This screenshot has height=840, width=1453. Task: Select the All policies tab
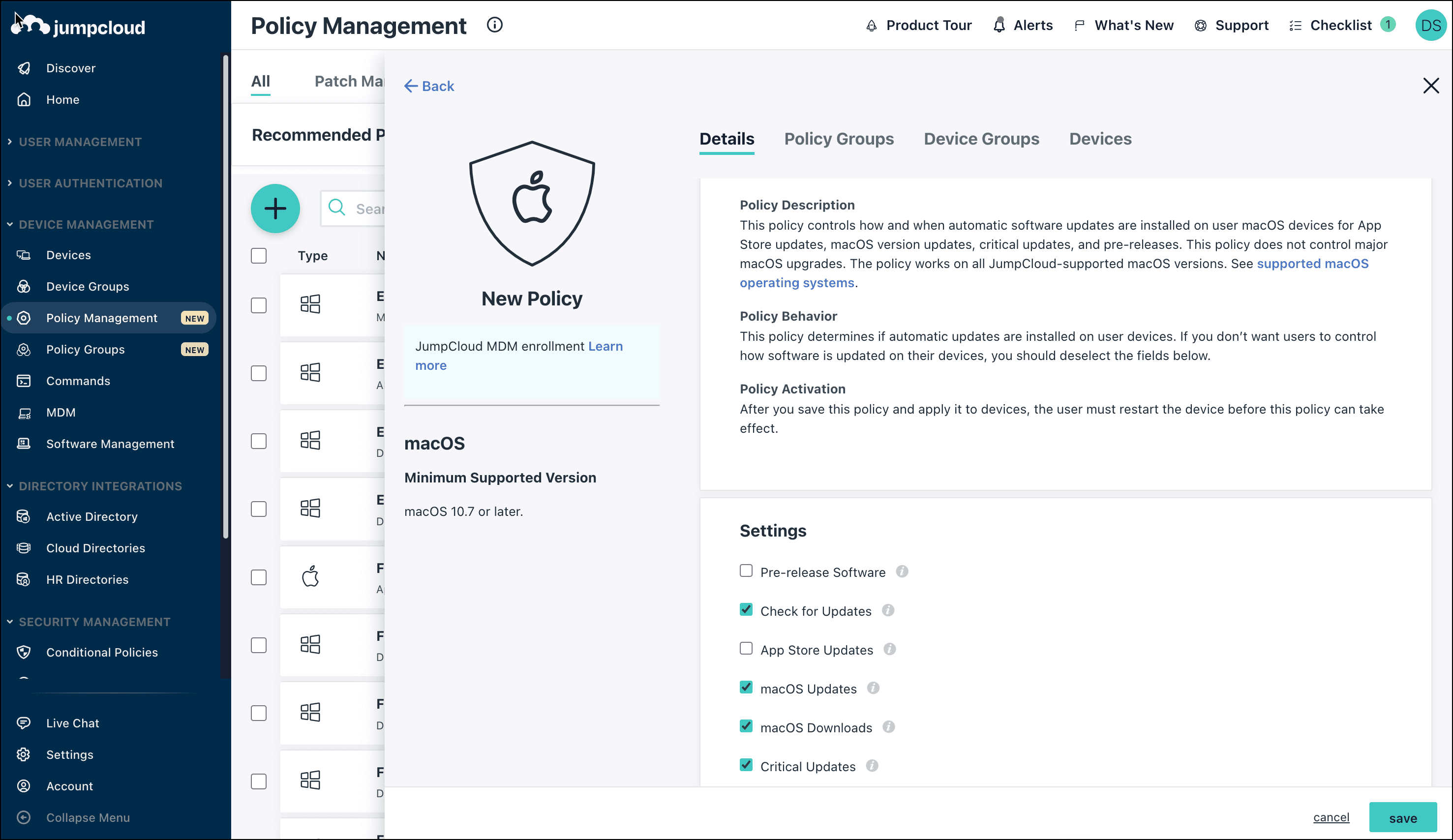point(261,81)
